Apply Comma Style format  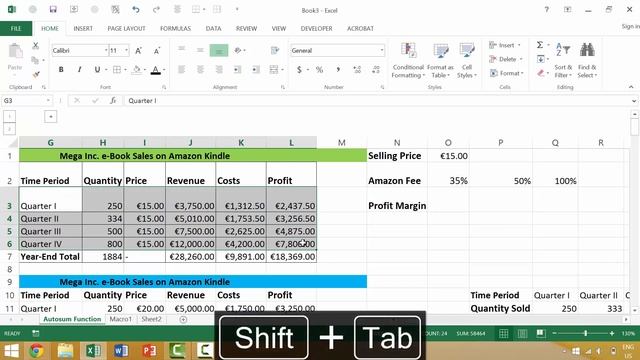pyautogui.click(x=338, y=70)
